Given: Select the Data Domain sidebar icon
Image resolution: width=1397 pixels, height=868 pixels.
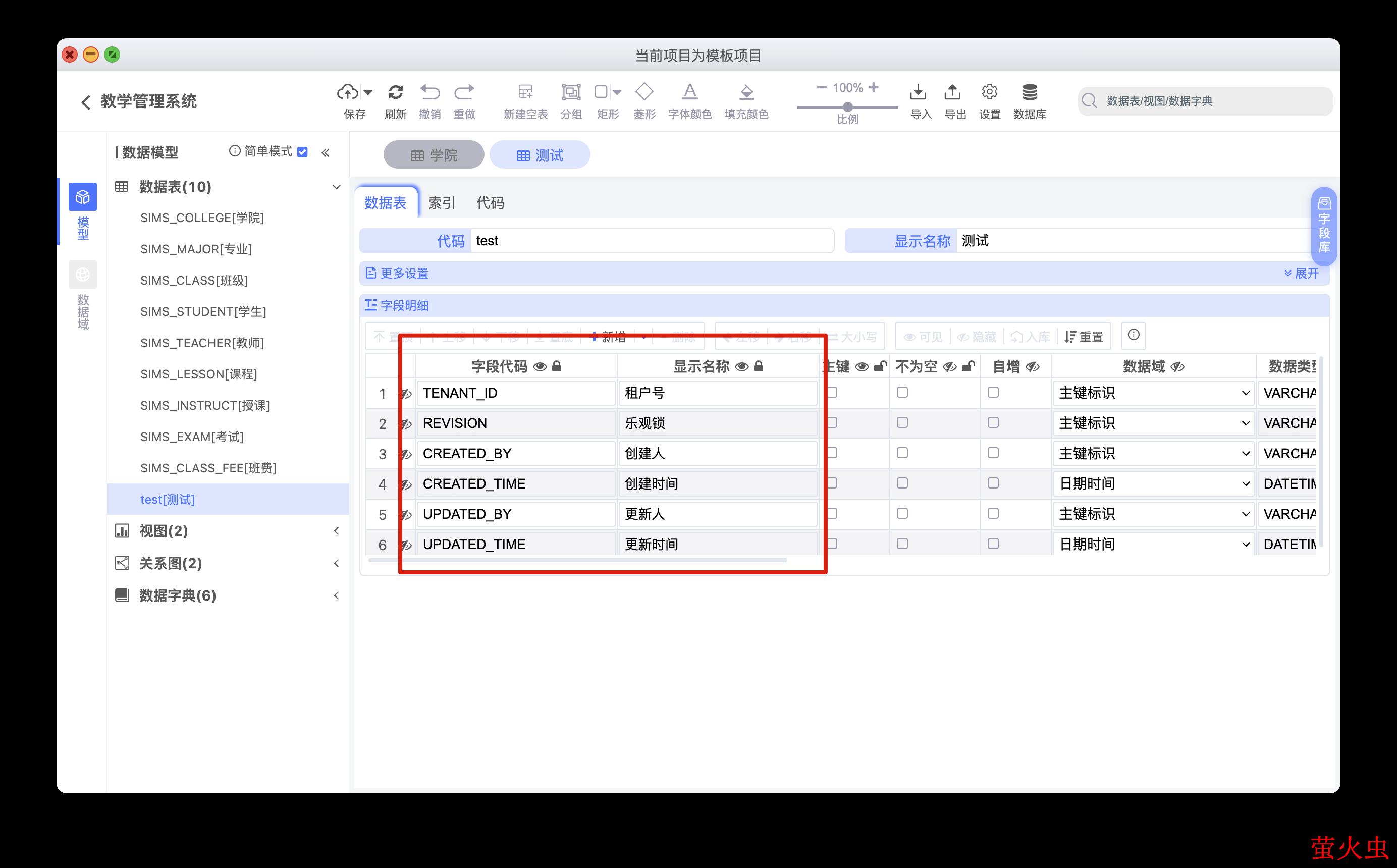Looking at the screenshot, I should pyautogui.click(x=83, y=275).
